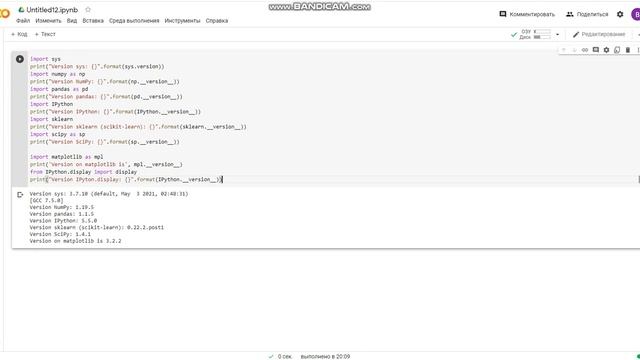This screenshot has height=360, width=640.
Task: Click the line 'from IPython.display import display'
Action: pyautogui.click(x=83, y=172)
